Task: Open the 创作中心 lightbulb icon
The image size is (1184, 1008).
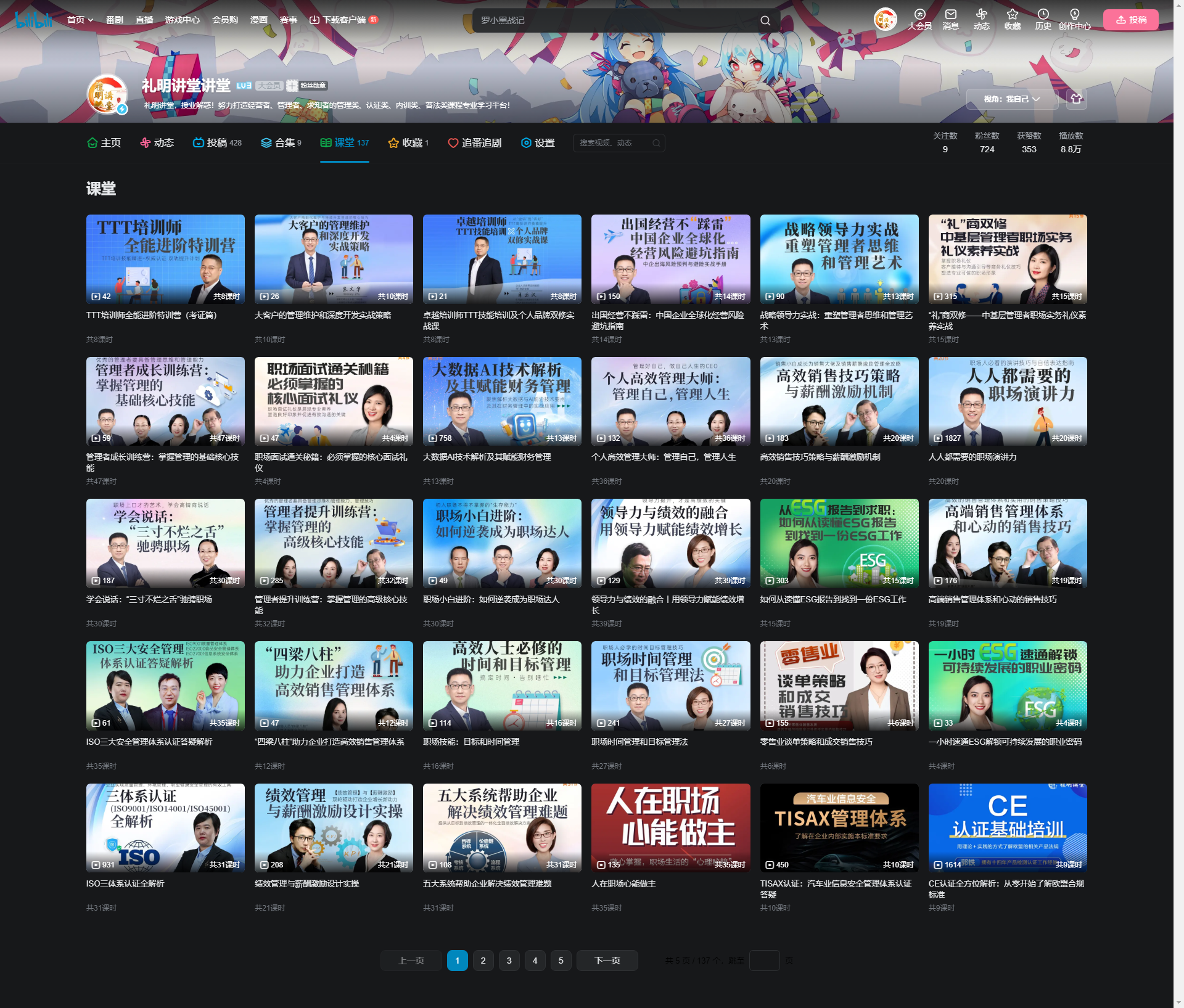Action: coord(1074,15)
